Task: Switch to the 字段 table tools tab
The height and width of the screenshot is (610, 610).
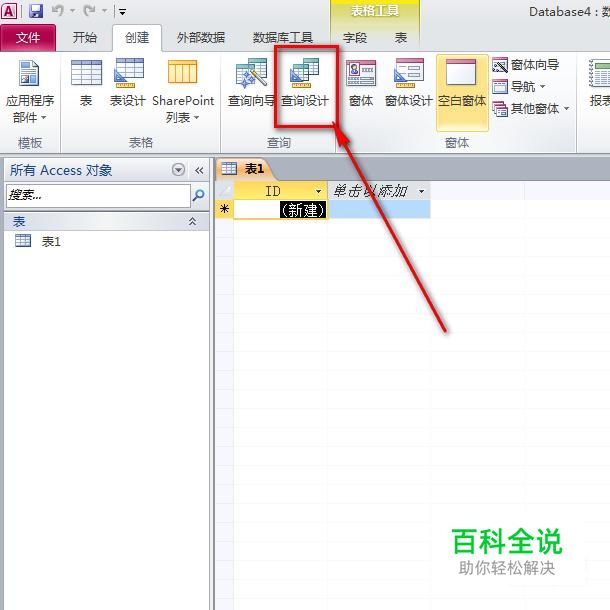Action: point(355,38)
